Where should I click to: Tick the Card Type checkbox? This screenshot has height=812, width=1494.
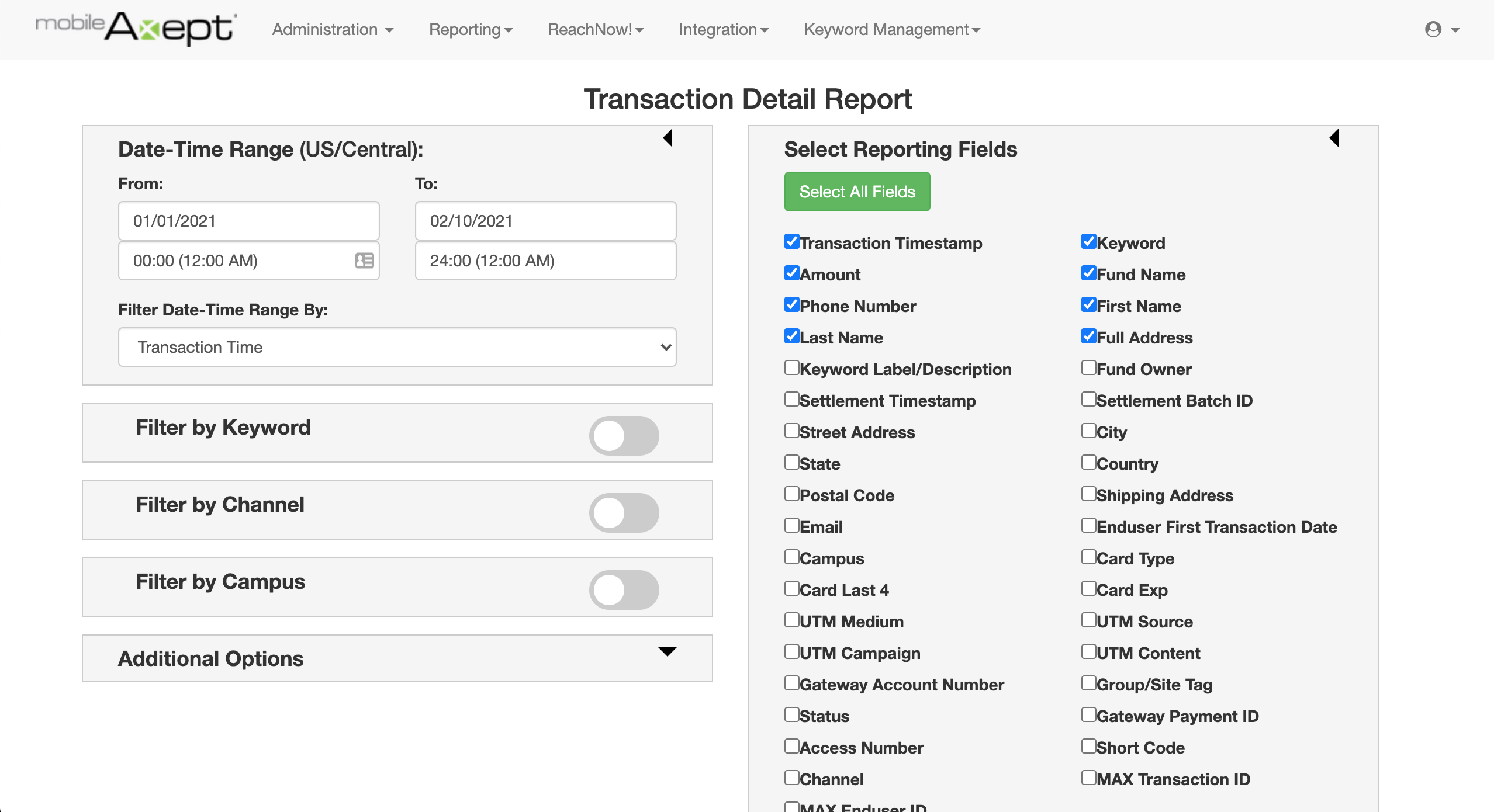pyautogui.click(x=1088, y=557)
